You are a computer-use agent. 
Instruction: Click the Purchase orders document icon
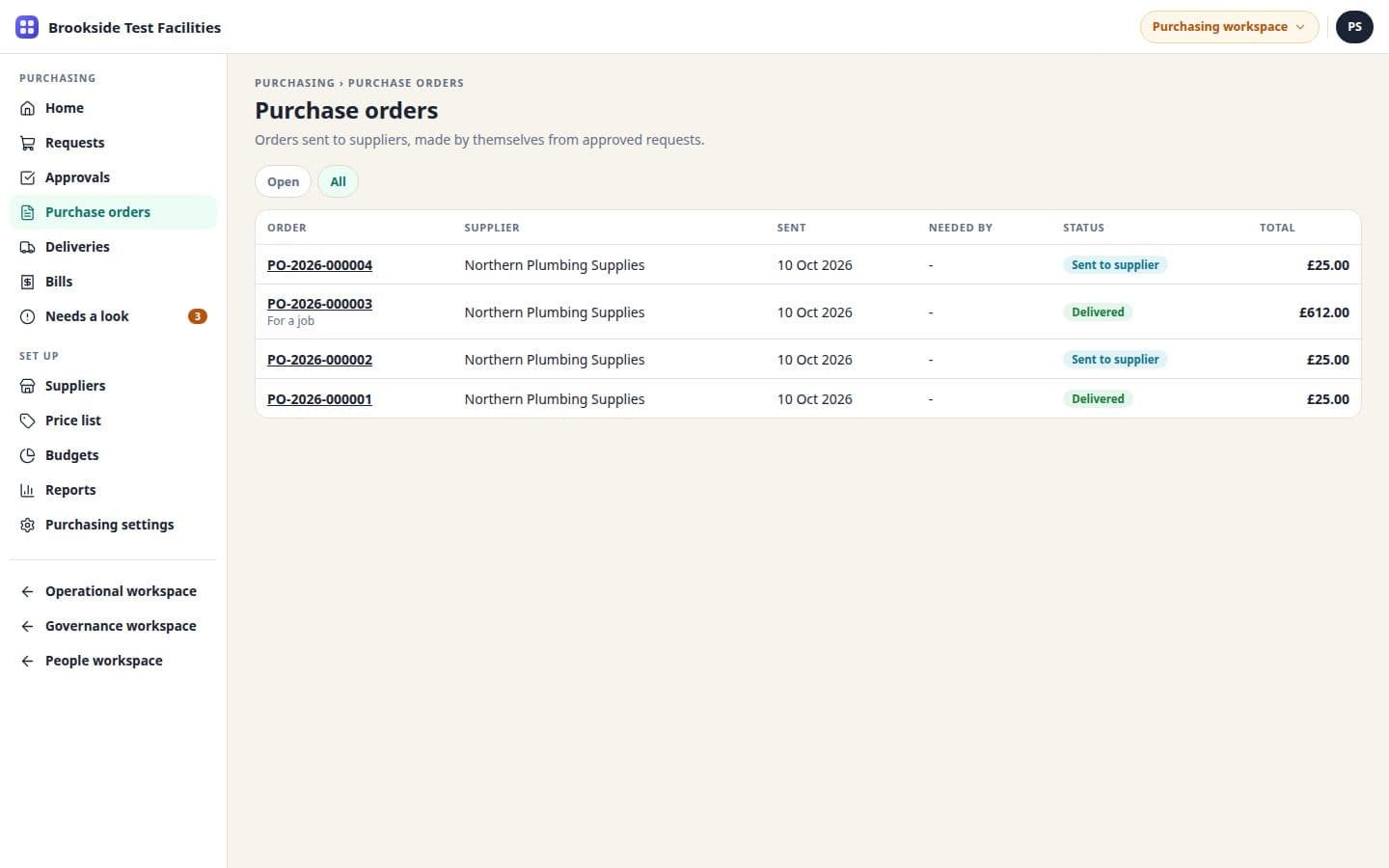pos(27,212)
